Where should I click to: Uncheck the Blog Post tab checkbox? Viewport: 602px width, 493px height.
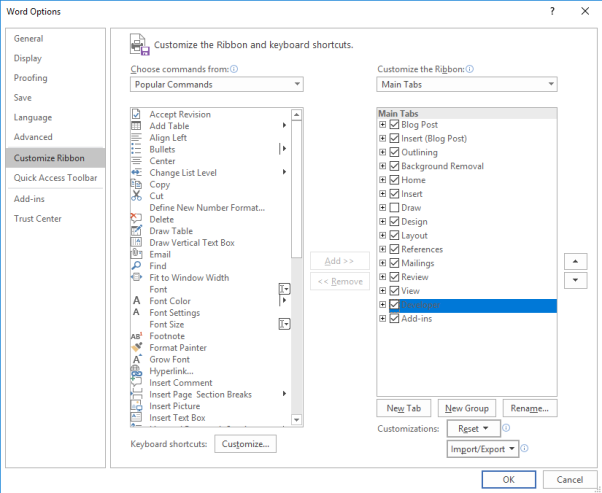(394, 124)
